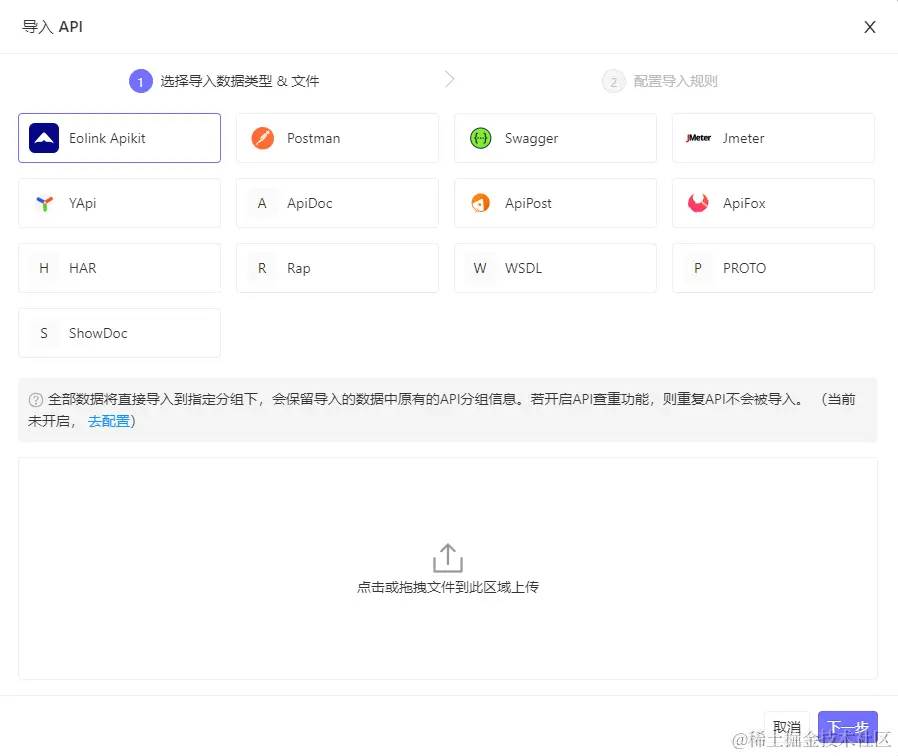Choose ApiDoc as import type
Image resolution: width=898 pixels, height=756 pixels.
(x=337, y=203)
